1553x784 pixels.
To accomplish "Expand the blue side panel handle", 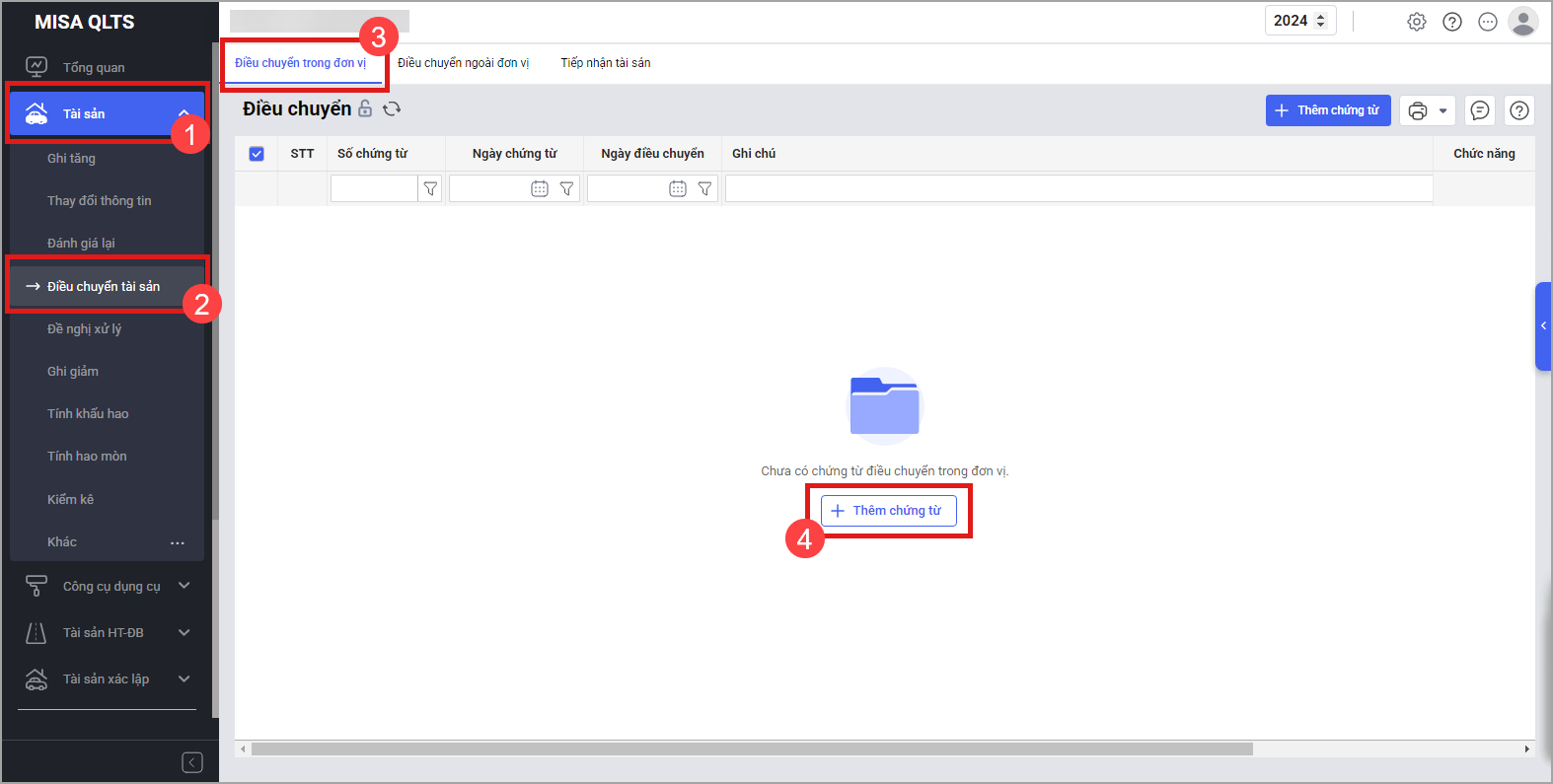I will (1543, 326).
